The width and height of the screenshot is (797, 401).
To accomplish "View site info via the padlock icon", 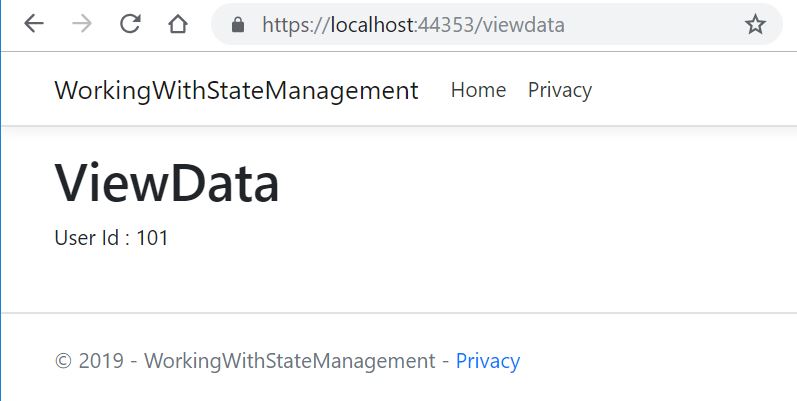I will point(238,25).
